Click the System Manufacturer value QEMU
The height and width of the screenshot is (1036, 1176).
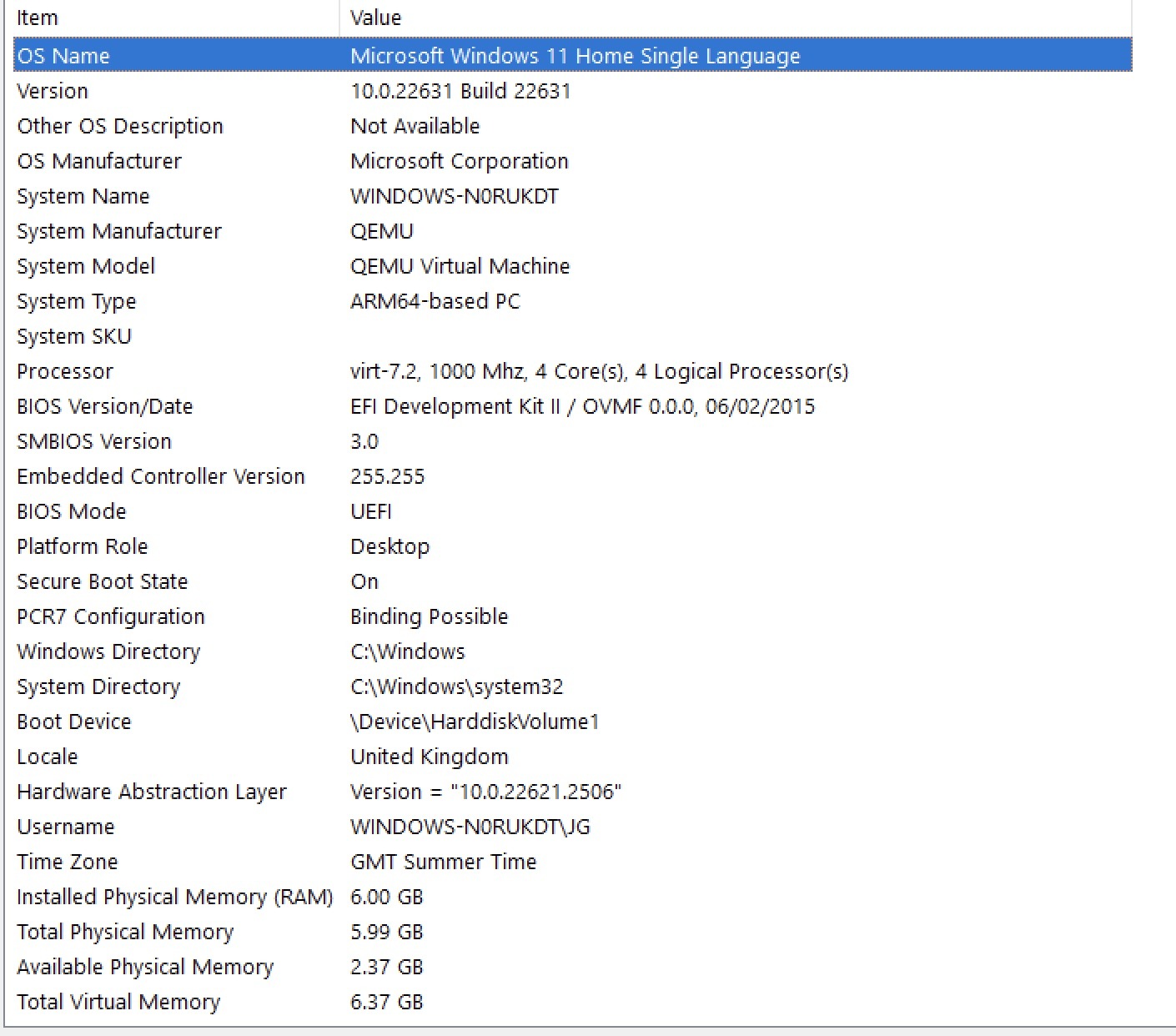tap(382, 231)
